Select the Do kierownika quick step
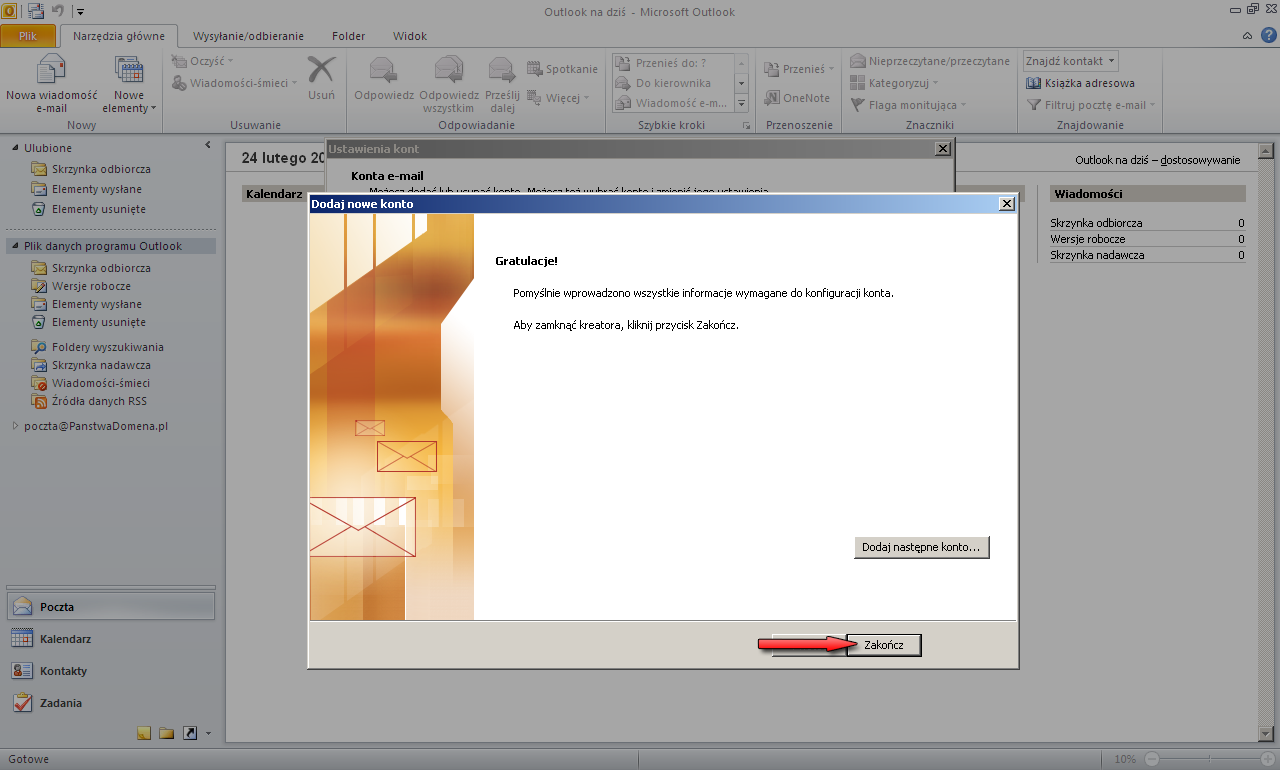 672,83
